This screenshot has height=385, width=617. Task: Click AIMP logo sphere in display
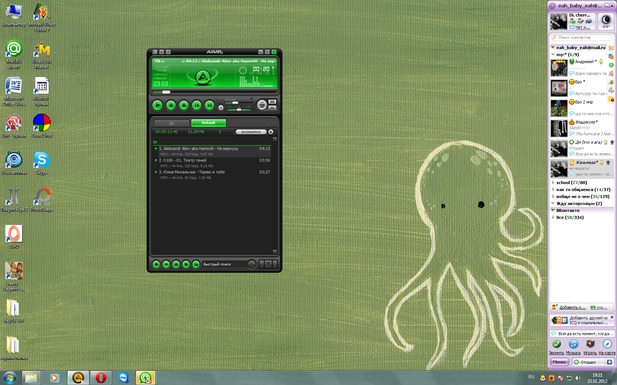tap(202, 77)
